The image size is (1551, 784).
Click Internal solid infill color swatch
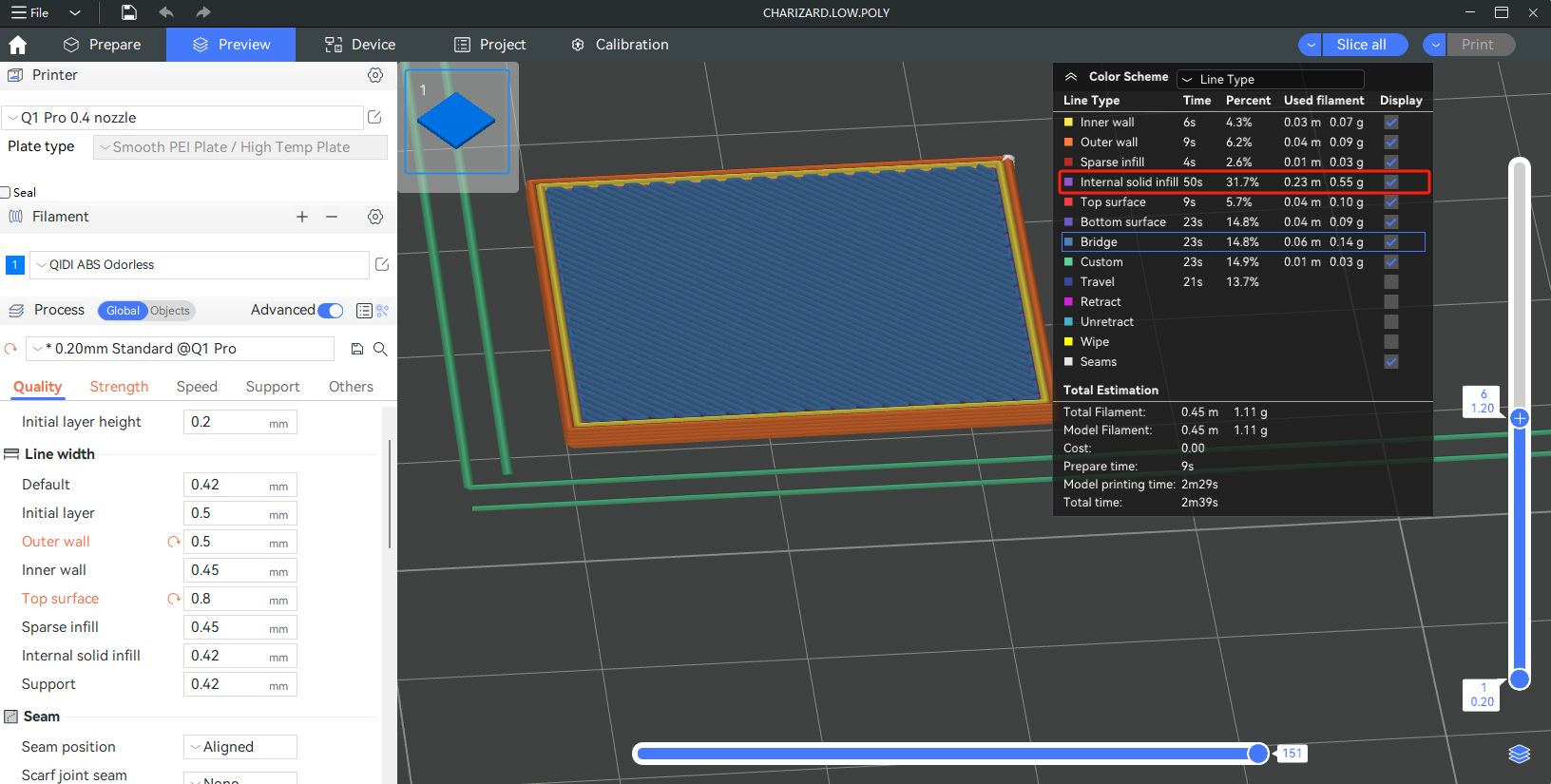[x=1068, y=182]
